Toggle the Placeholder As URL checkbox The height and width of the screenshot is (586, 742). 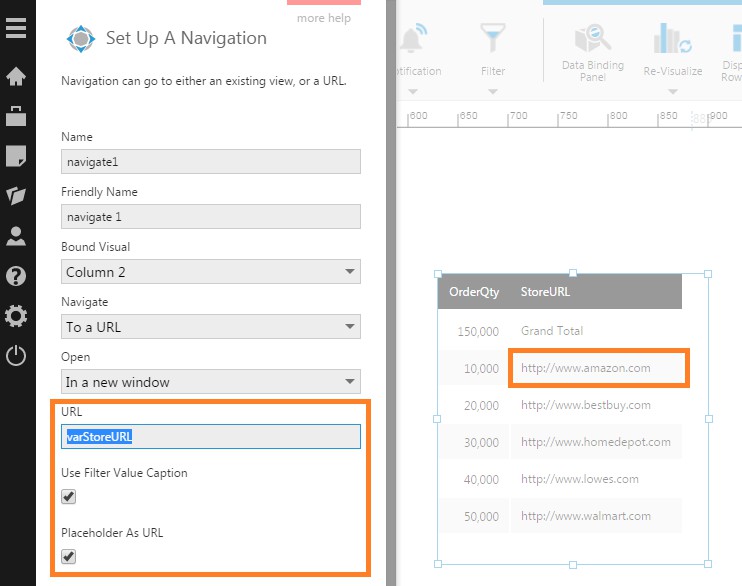pos(69,556)
